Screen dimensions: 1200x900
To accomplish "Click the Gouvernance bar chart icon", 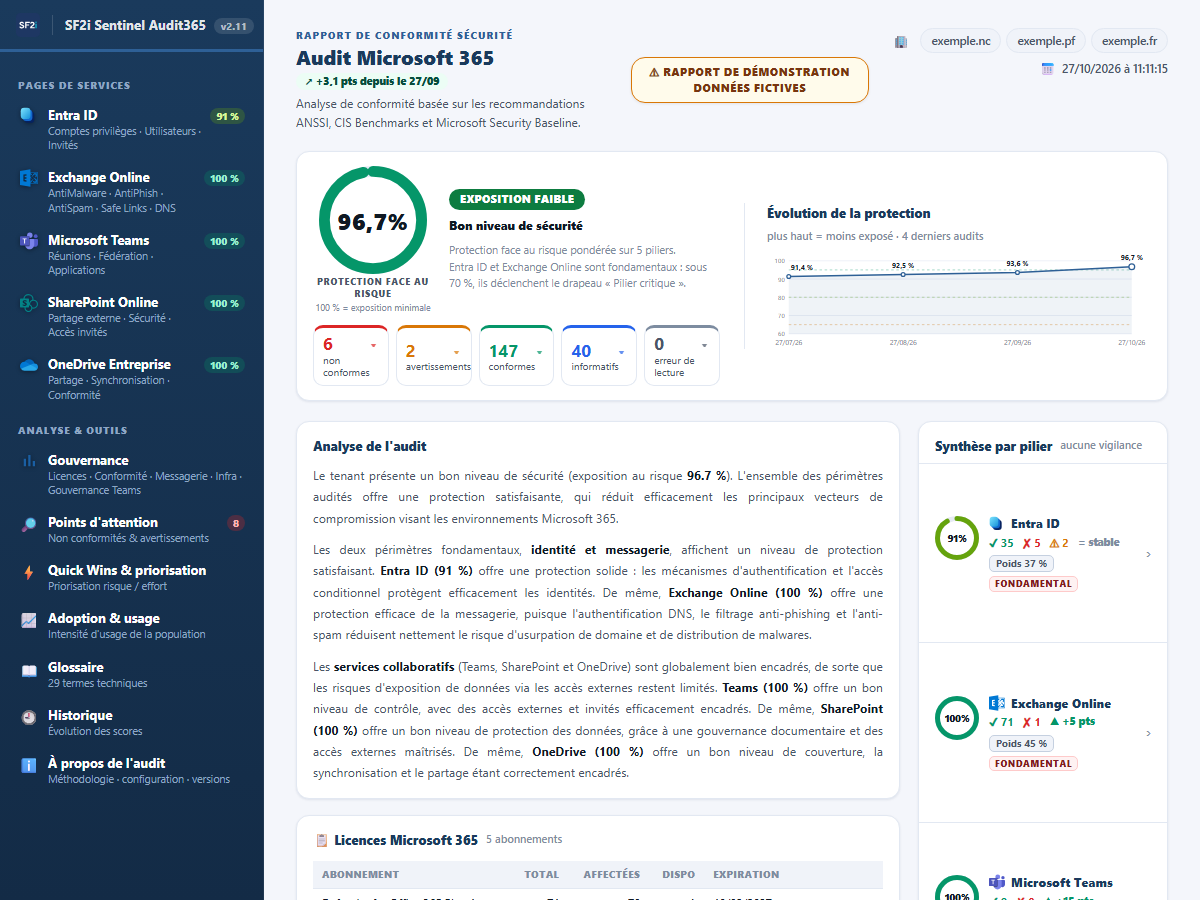I will click(28, 461).
